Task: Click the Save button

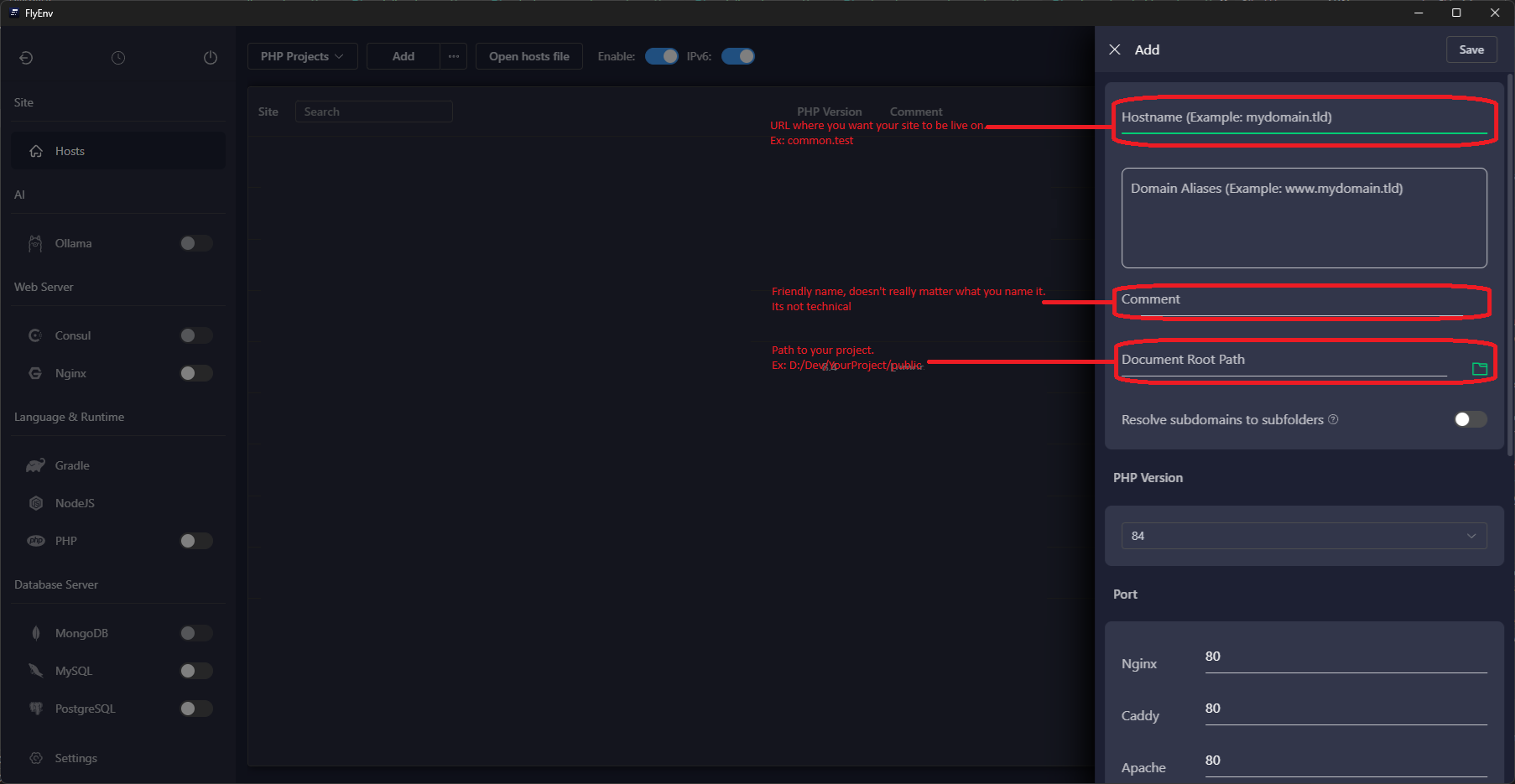Action: click(1471, 49)
